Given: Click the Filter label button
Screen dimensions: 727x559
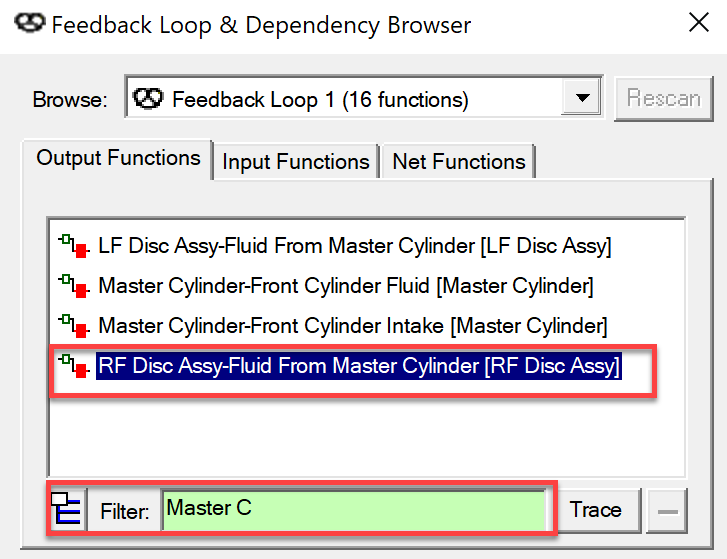Looking at the screenshot, I should [124, 511].
